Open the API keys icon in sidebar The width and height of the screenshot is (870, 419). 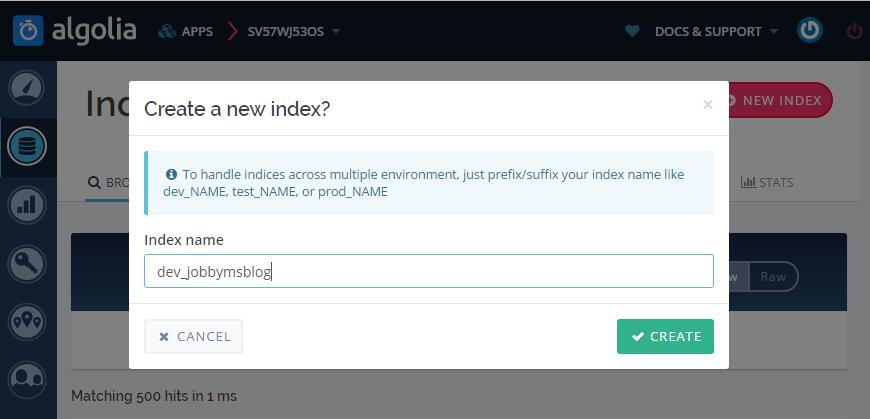26,263
